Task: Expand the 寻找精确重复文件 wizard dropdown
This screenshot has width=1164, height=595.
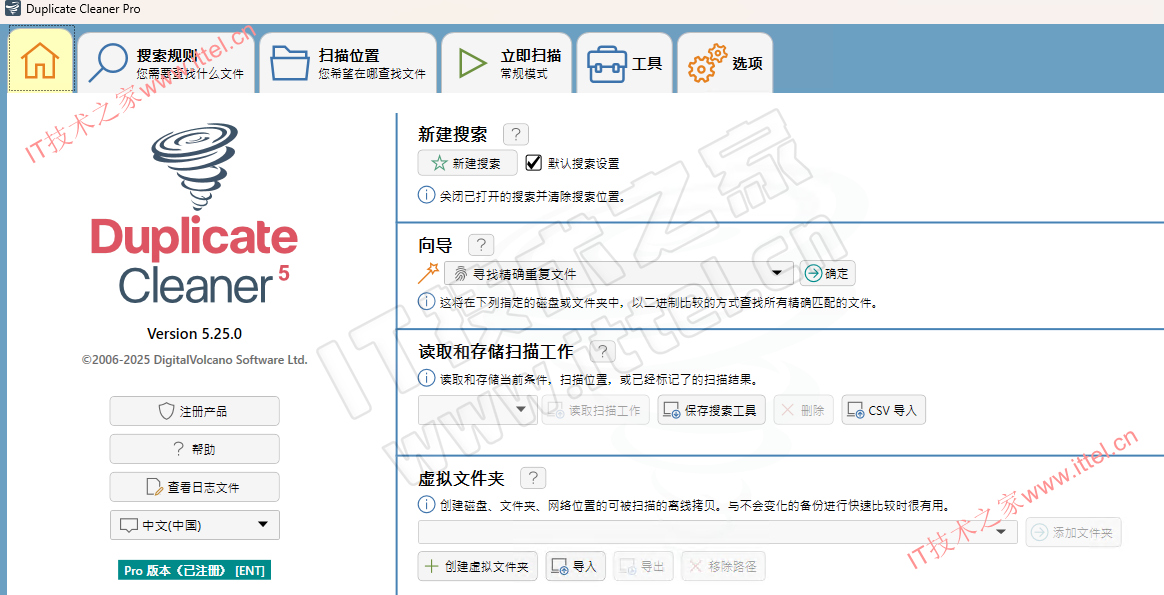Action: pos(776,273)
